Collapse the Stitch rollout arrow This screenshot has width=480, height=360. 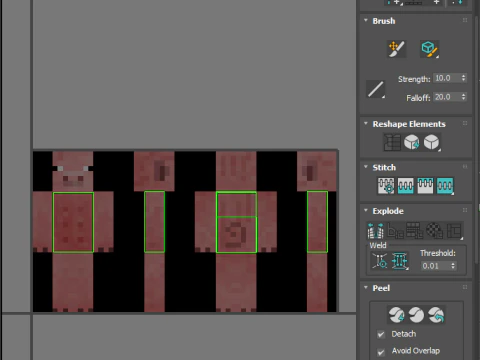click(366, 167)
